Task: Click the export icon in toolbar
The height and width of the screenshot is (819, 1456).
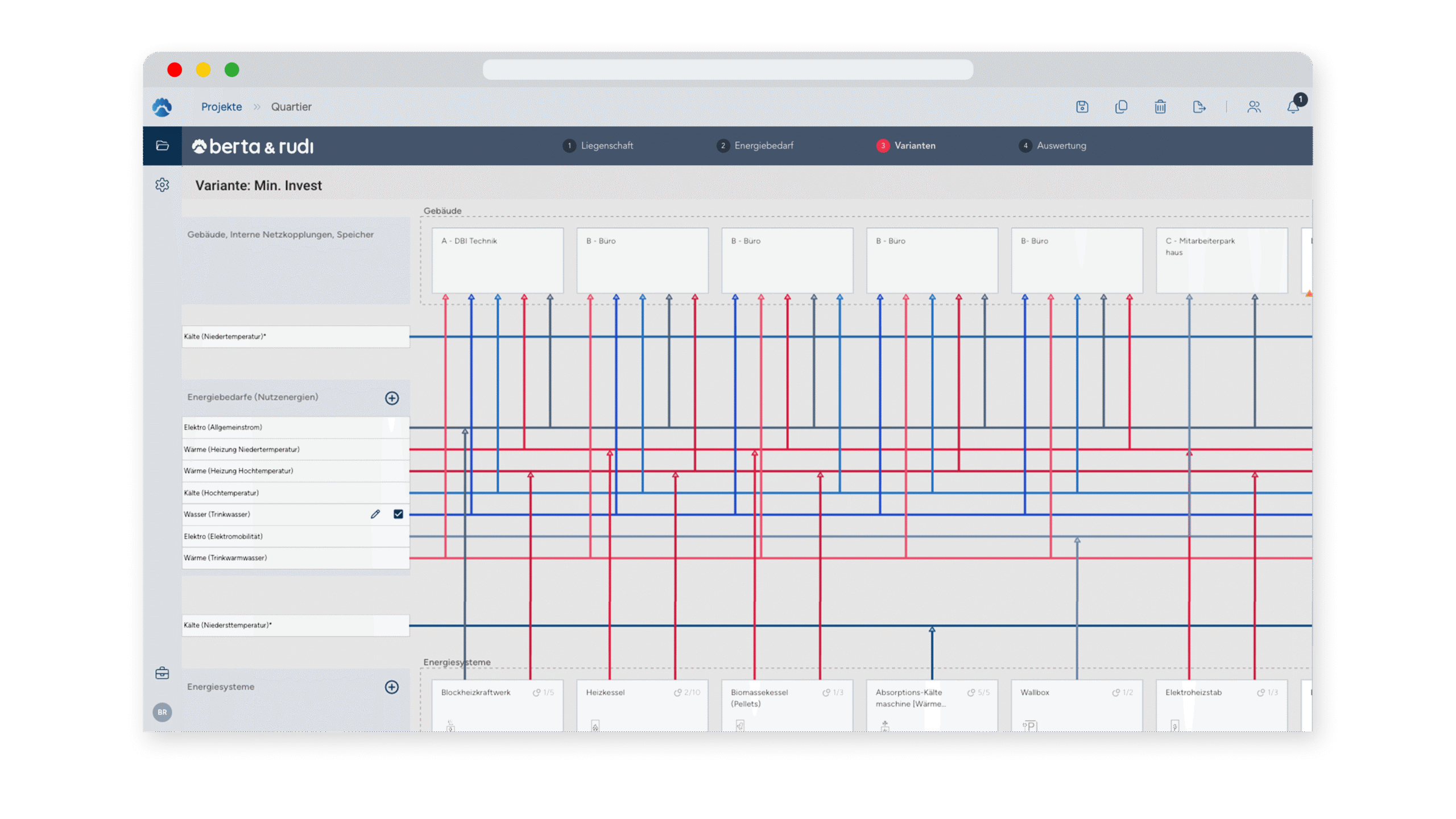Action: [1199, 107]
